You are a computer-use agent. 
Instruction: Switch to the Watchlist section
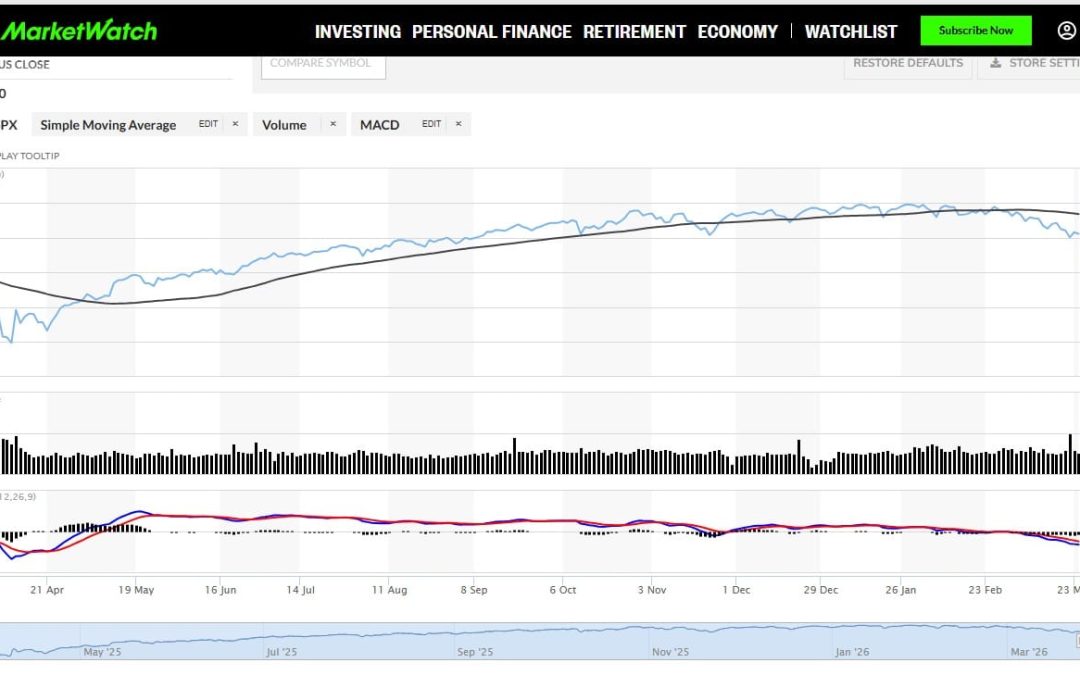click(x=851, y=31)
